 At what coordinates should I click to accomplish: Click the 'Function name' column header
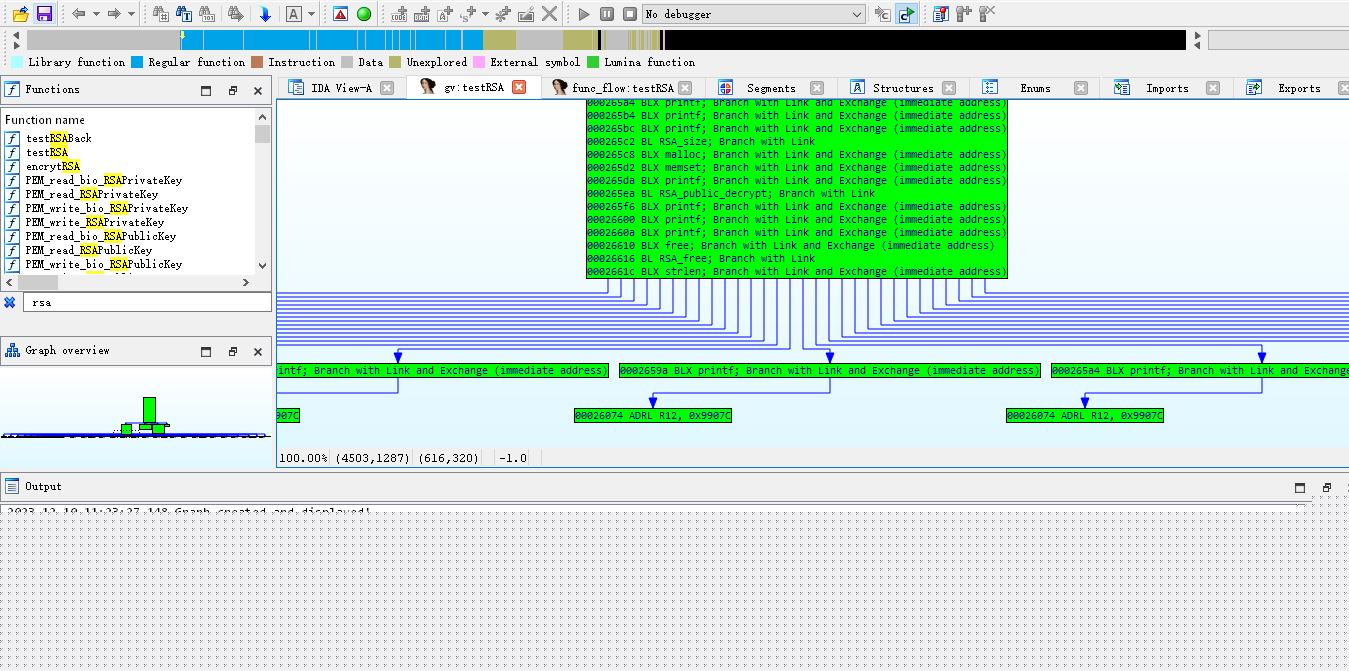(45, 120)
